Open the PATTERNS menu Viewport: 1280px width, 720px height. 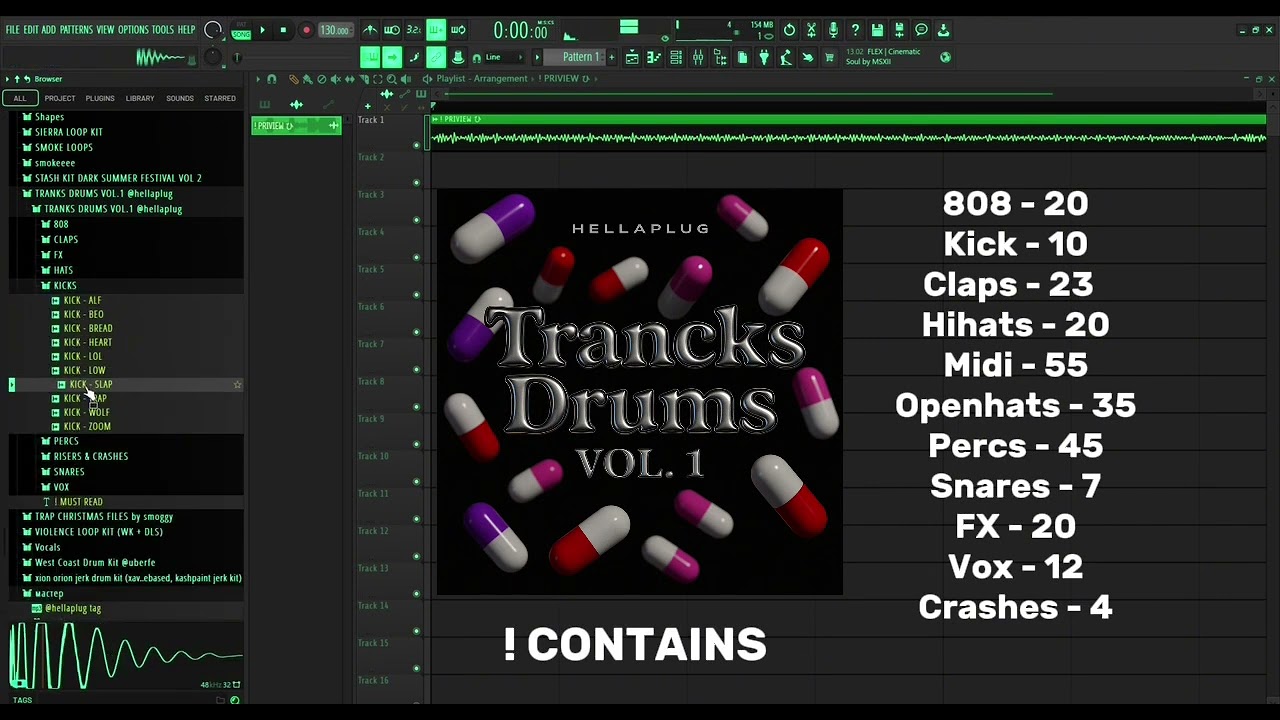76,30
